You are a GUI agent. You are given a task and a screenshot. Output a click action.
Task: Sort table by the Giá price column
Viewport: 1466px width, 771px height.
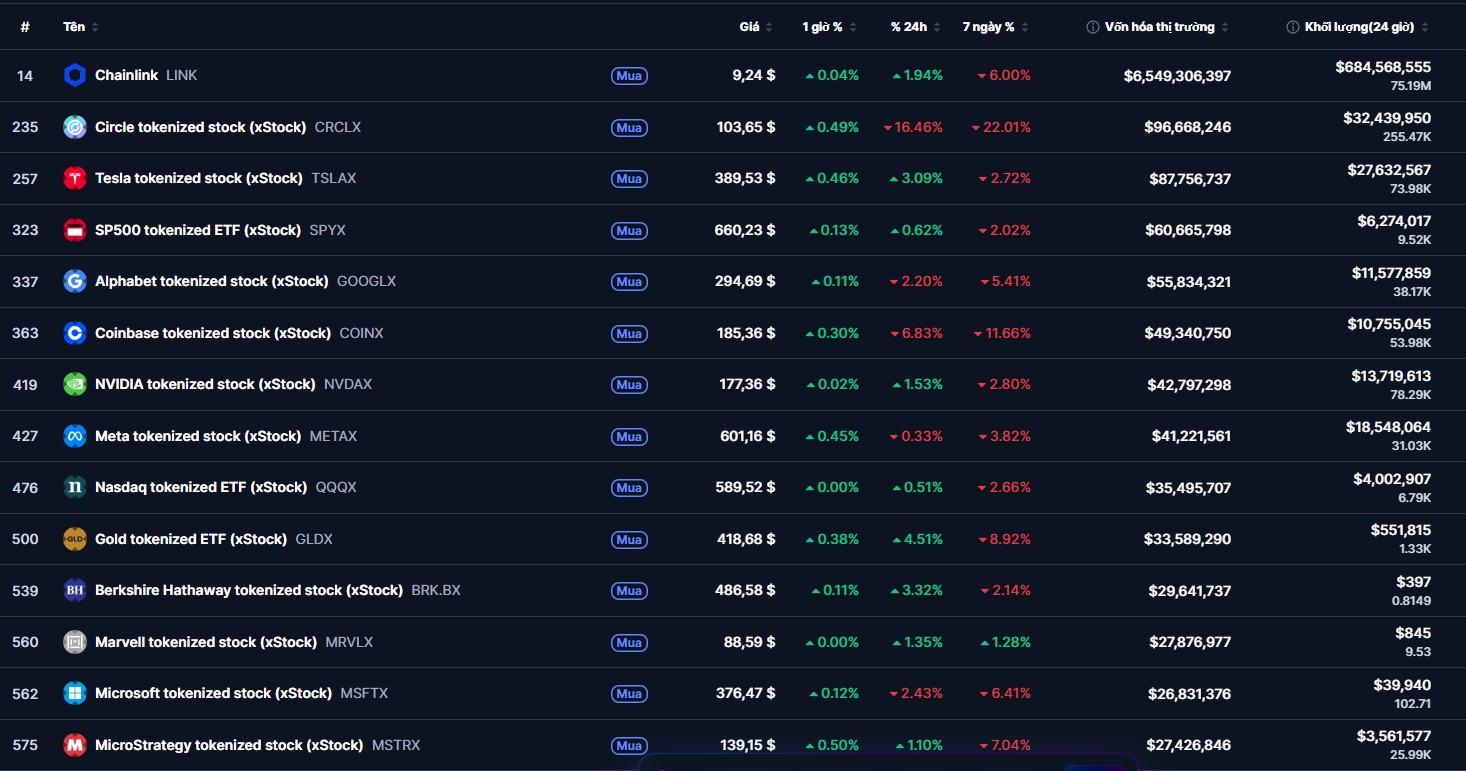pyautogui.click(x=756, y=27)
